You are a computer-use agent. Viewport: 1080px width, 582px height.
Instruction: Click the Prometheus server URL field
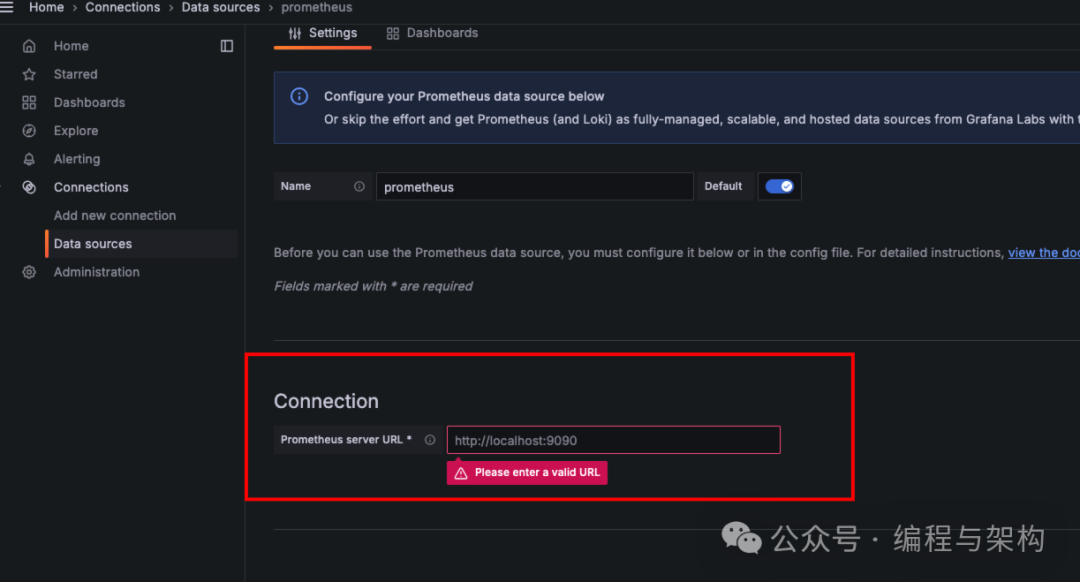[613, 440]
